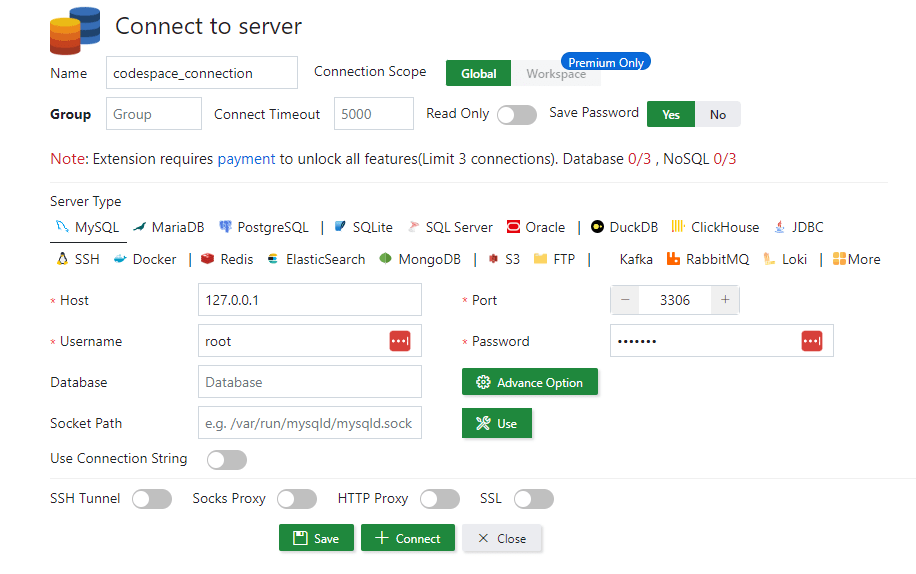
Task: Select the PostgreSQL server type
Action: point(263,227)
